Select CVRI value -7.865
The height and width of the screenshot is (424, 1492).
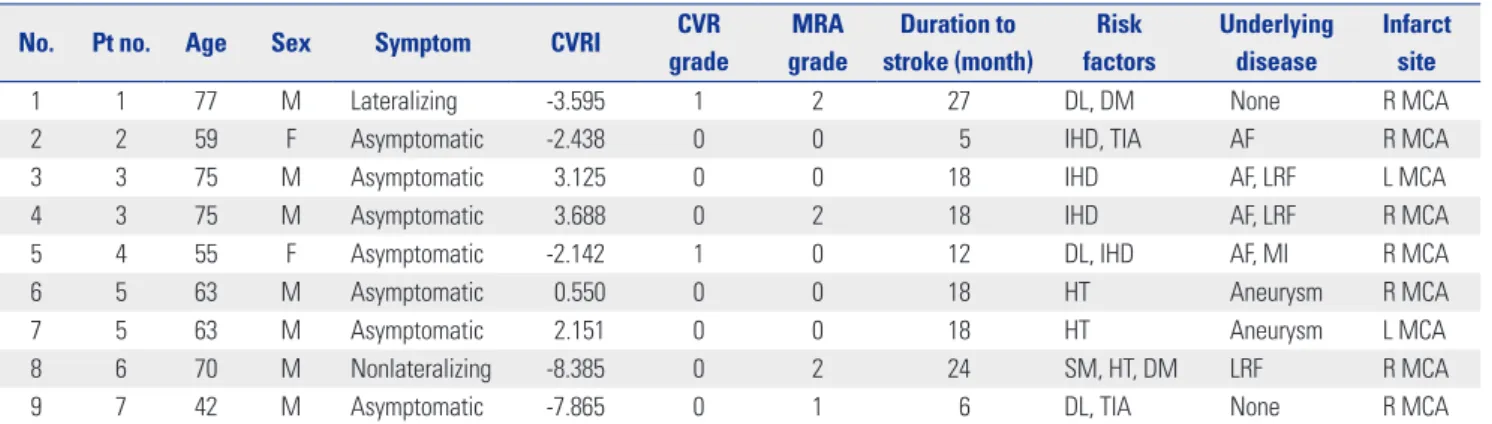coord(575,407)
